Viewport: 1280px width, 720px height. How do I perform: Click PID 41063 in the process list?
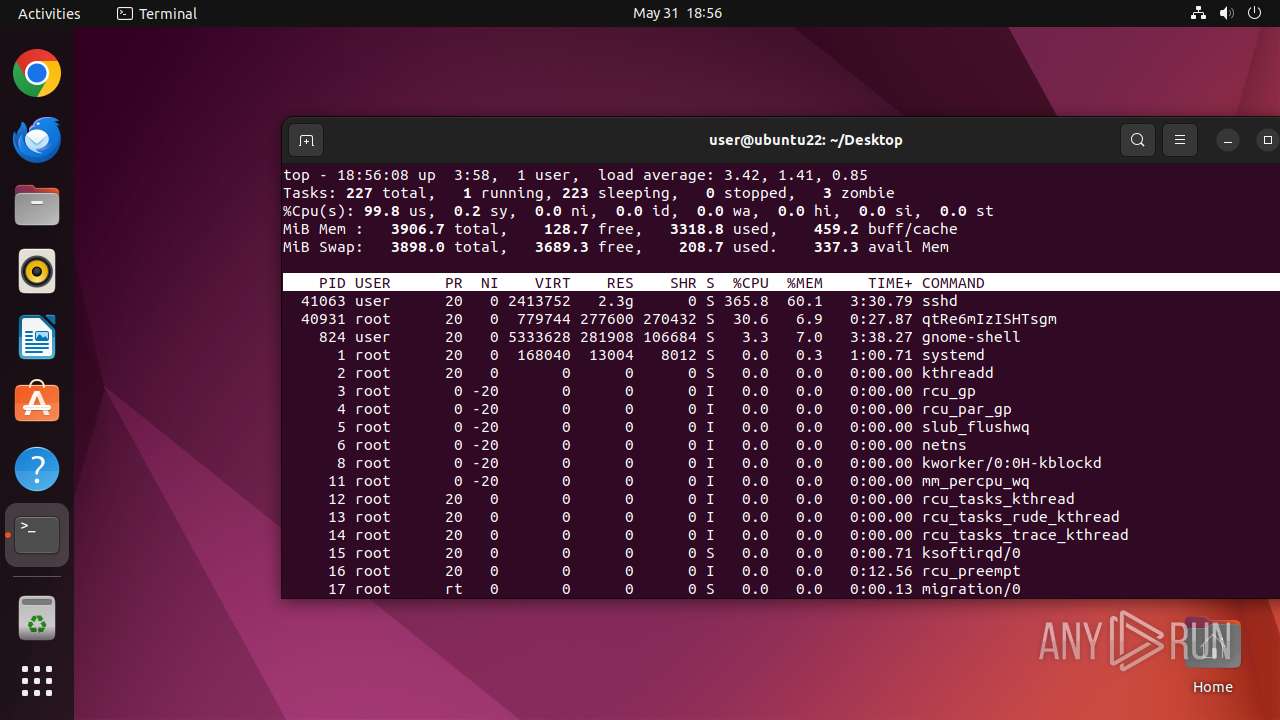click(x=323, y=301)
